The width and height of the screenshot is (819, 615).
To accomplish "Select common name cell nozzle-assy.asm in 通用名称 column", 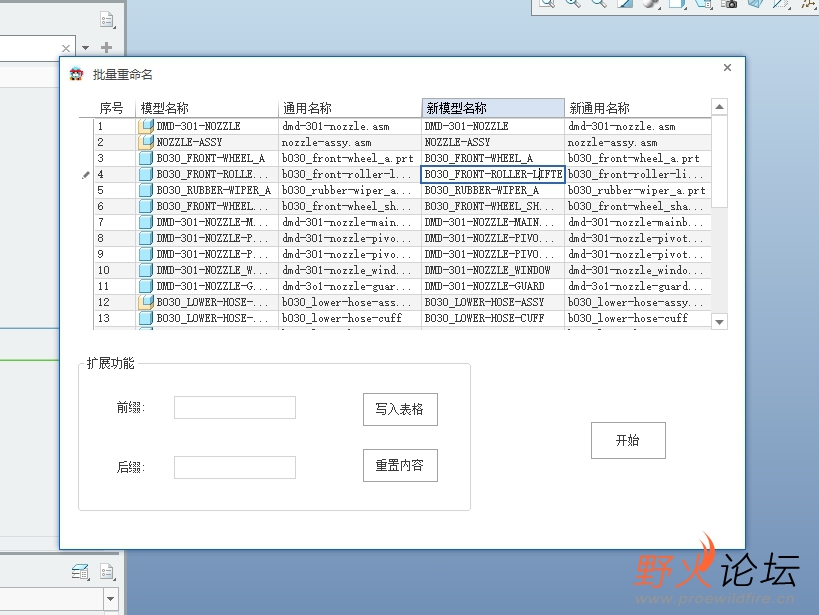I will [x=350, y=142].
